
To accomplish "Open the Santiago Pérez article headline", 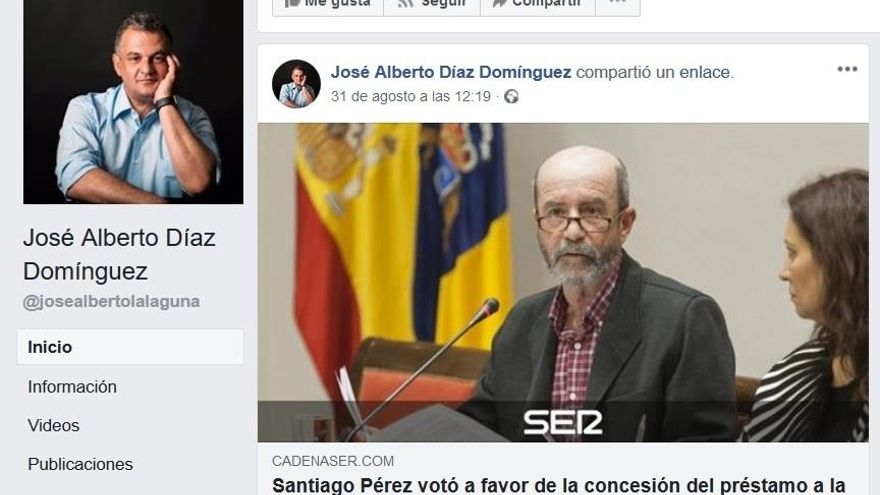I will [559, 485].
